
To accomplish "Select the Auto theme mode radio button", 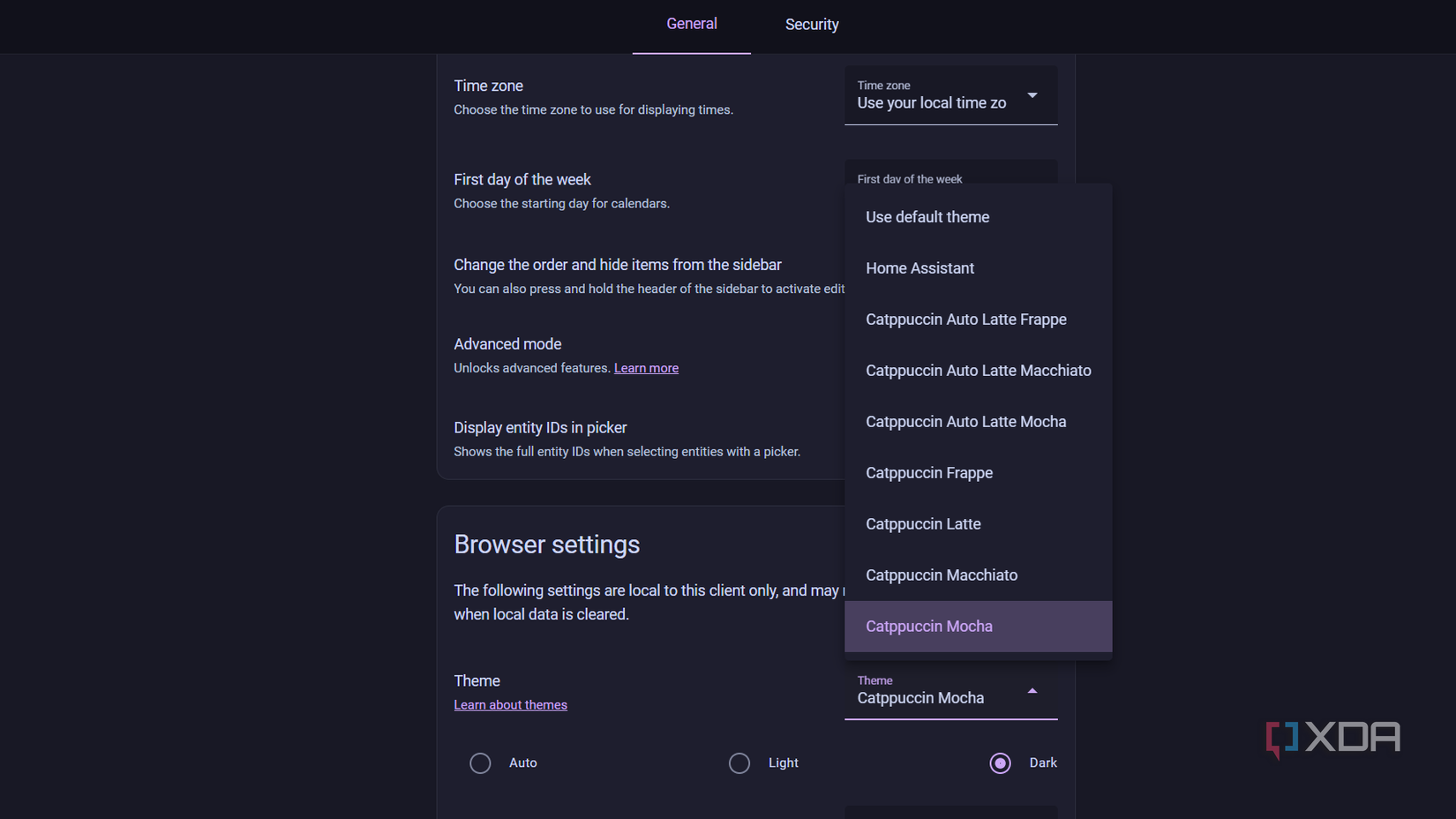I will pyautogui.click(x=480, y=763).
